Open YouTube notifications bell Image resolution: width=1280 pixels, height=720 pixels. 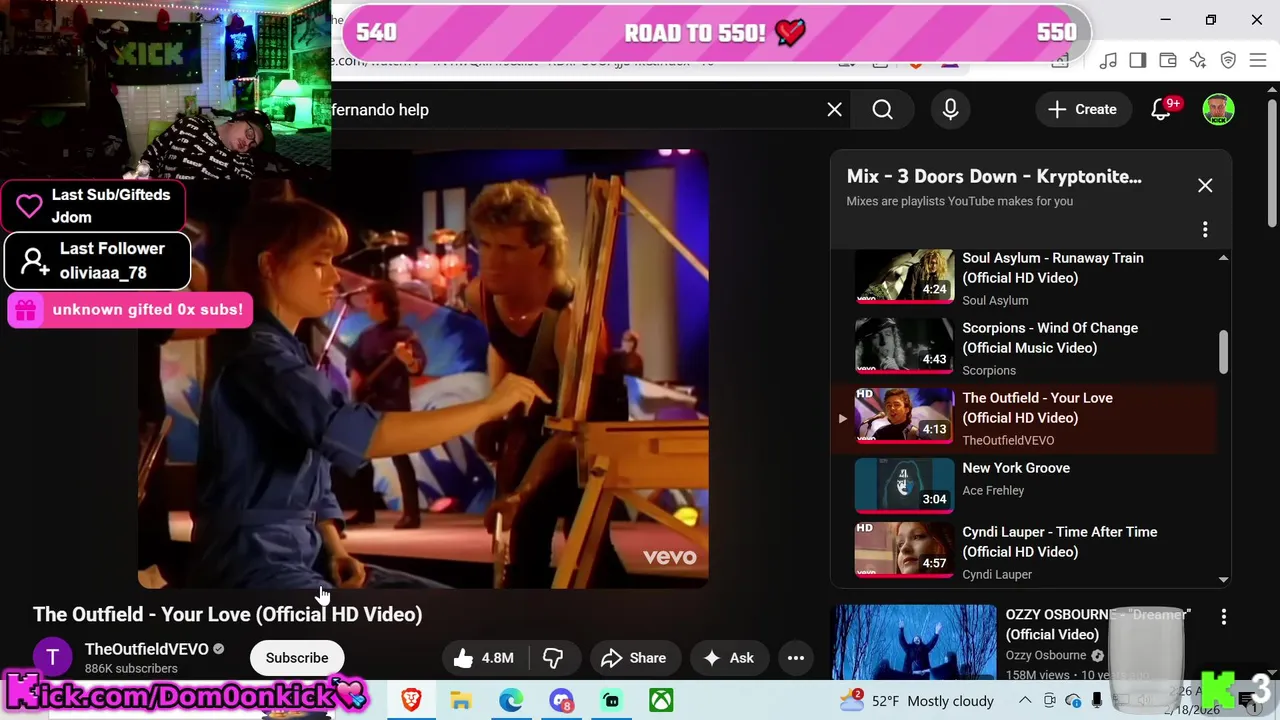coord(1161,110)
